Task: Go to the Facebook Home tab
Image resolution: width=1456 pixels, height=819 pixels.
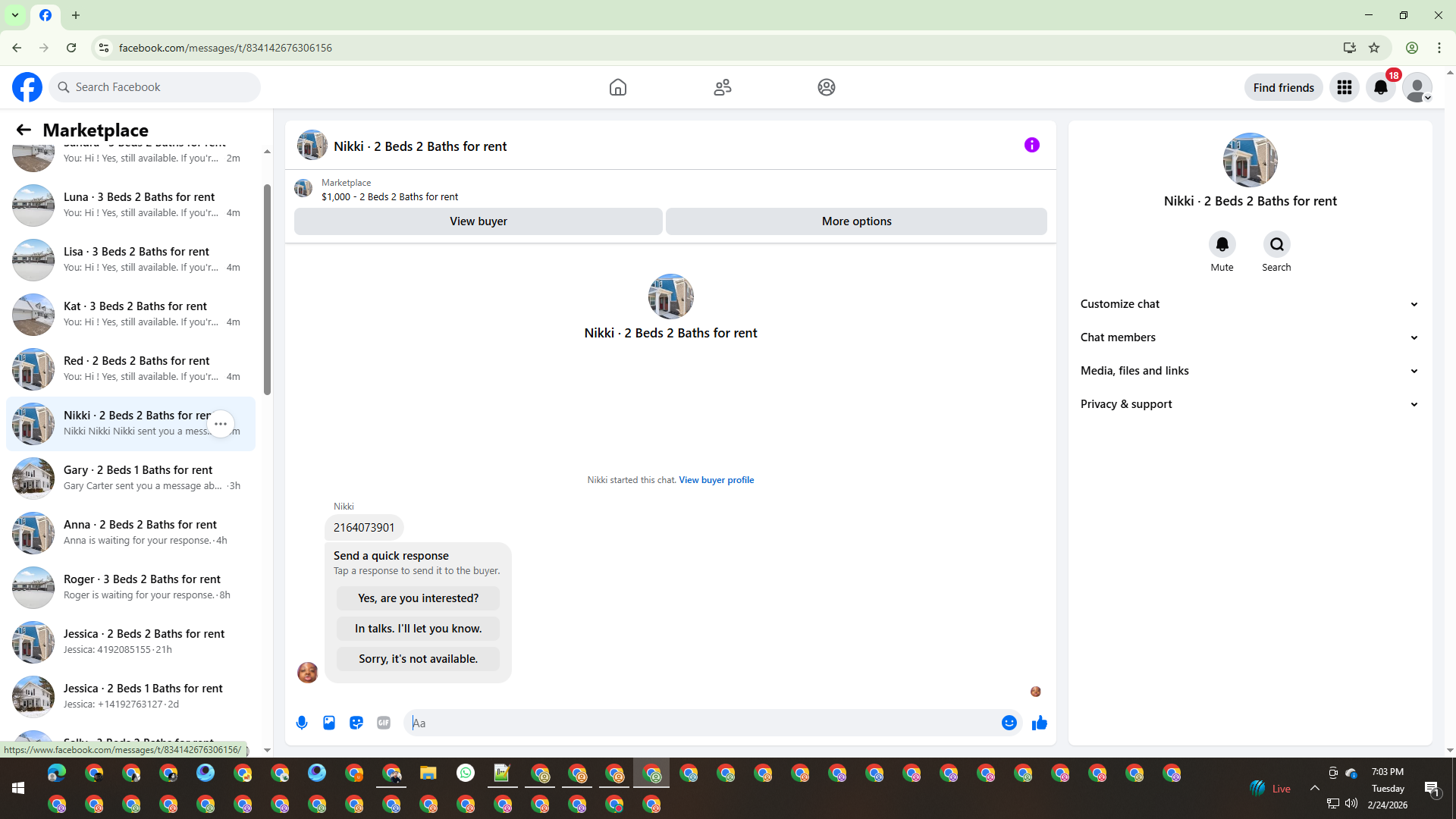Action: point(617,87)
